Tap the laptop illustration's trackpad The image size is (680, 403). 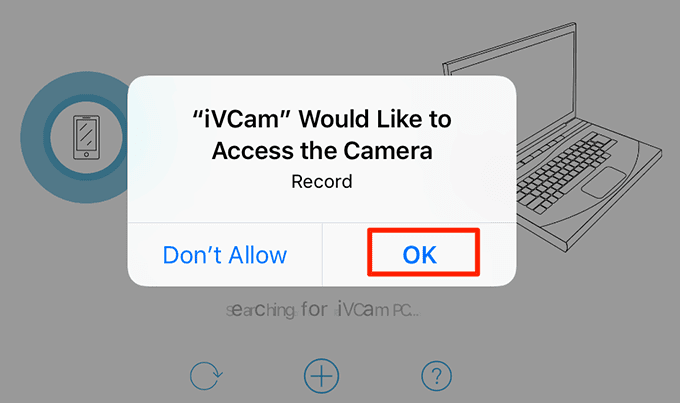point(604,182)
